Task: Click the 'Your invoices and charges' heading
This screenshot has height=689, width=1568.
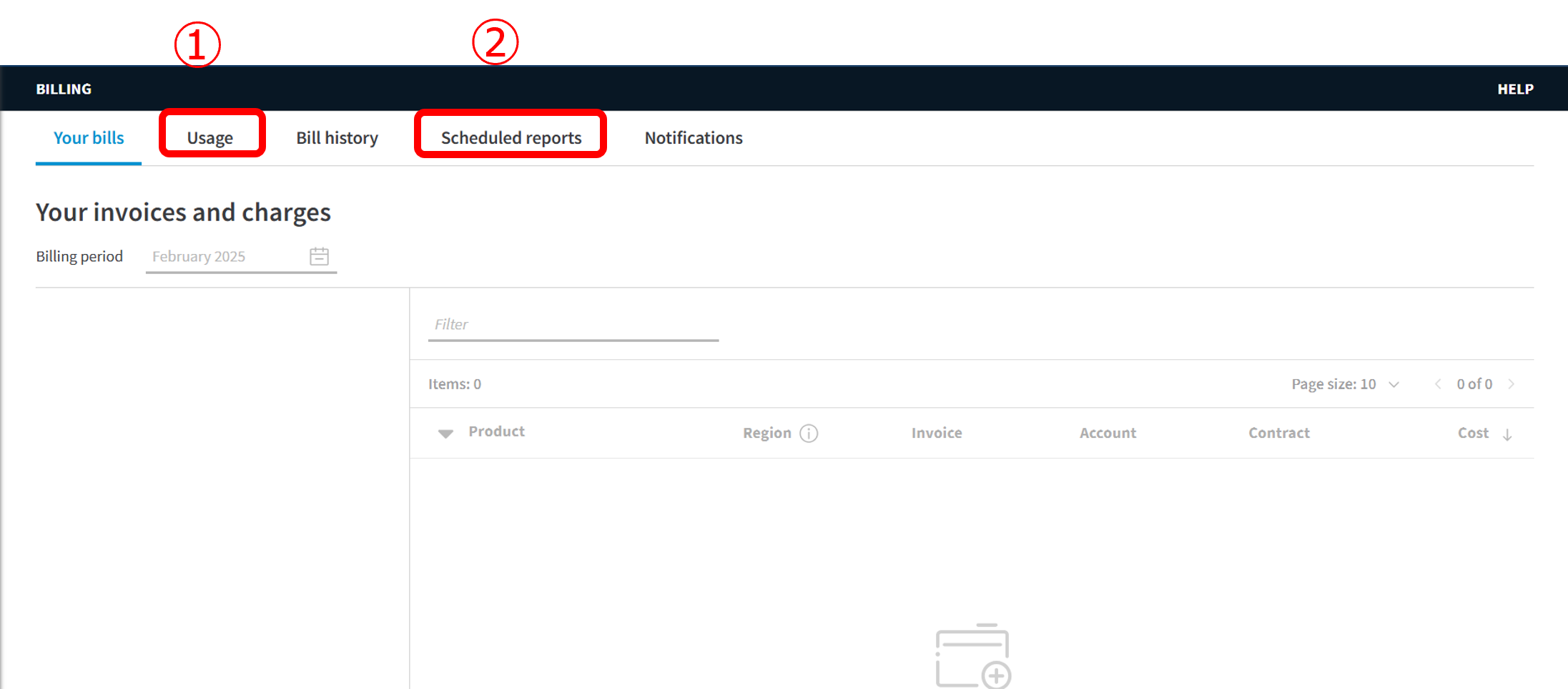Action: pyautogui.click(x=183, y=212)
